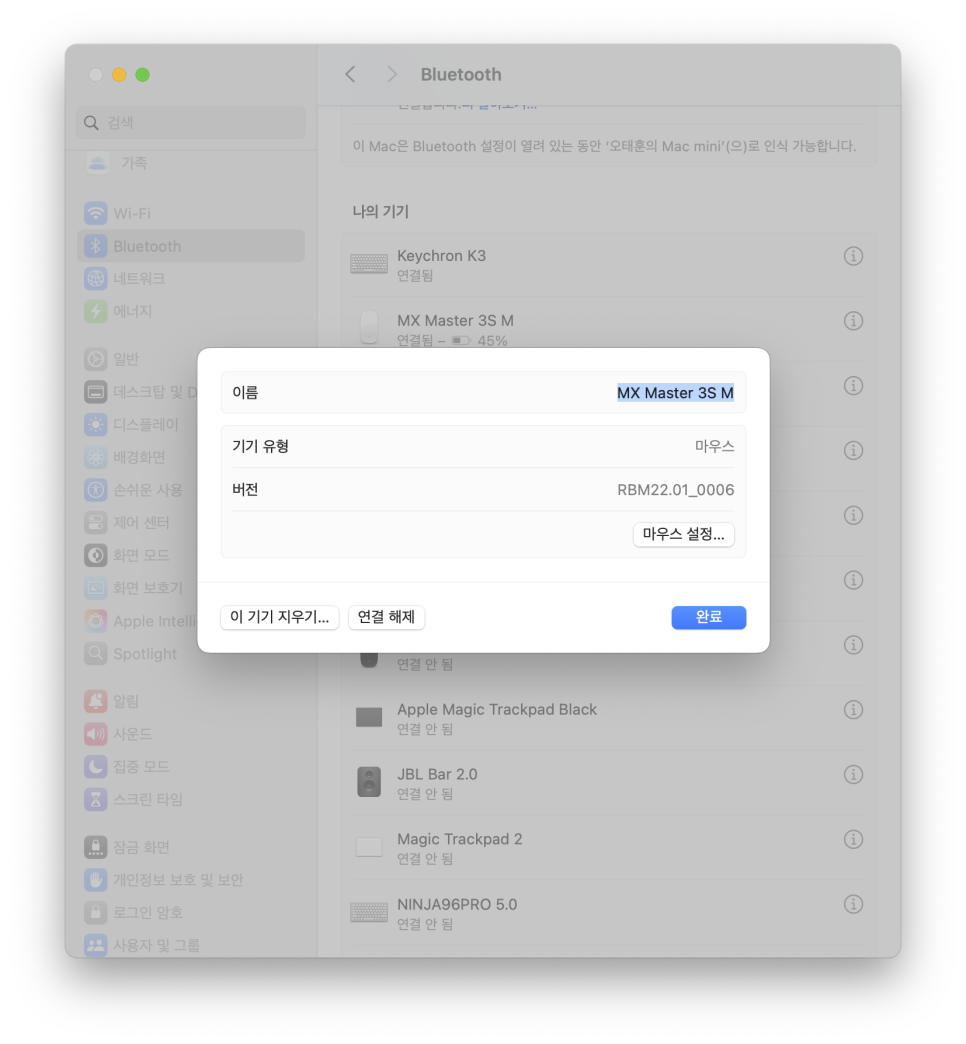
Task: Choose 배경화면 in the sidebar
Action: coord(137,457)
